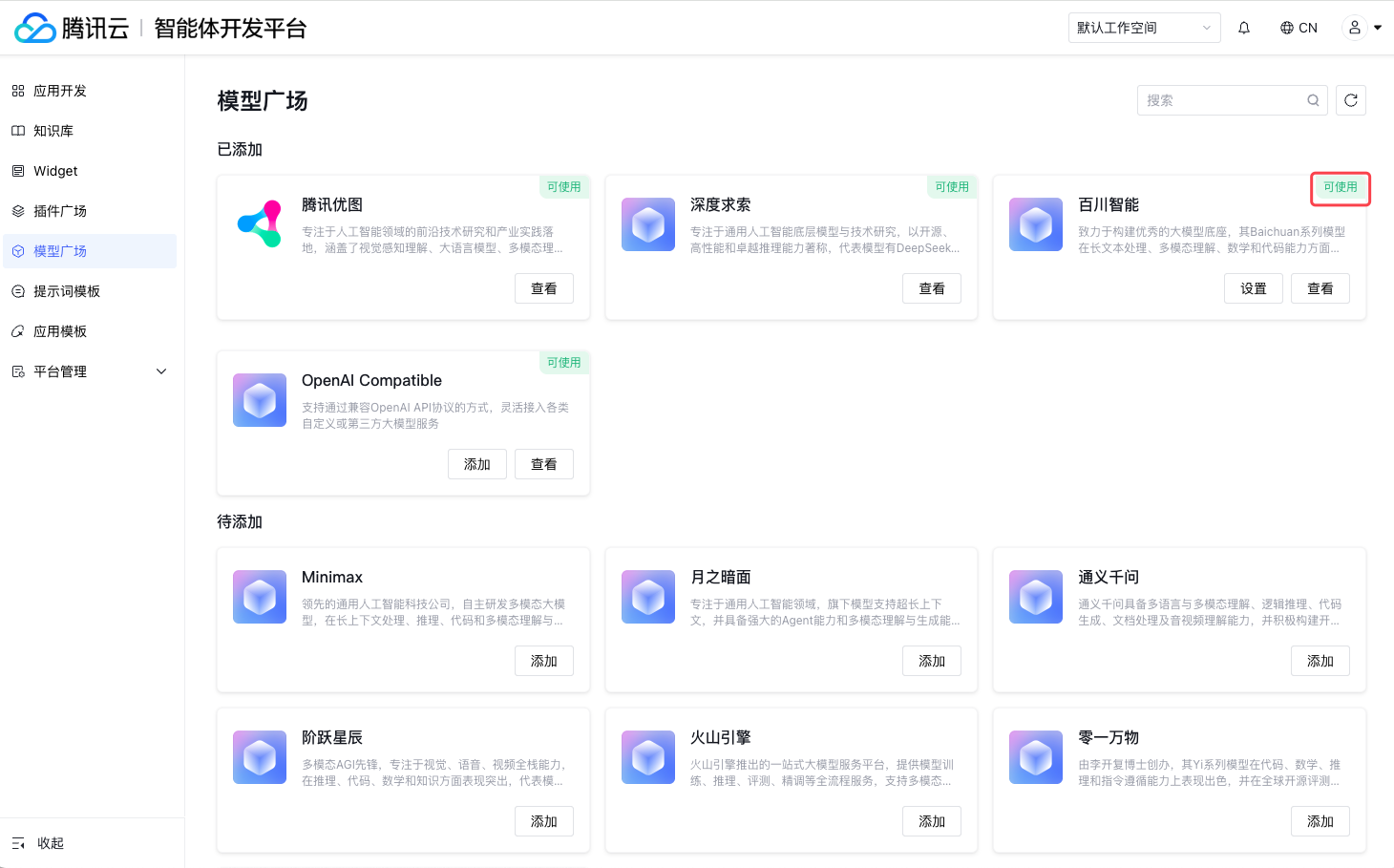Click the 火山引擎 card title
This screenshot has height=868, width=1394.
point(721,738)
